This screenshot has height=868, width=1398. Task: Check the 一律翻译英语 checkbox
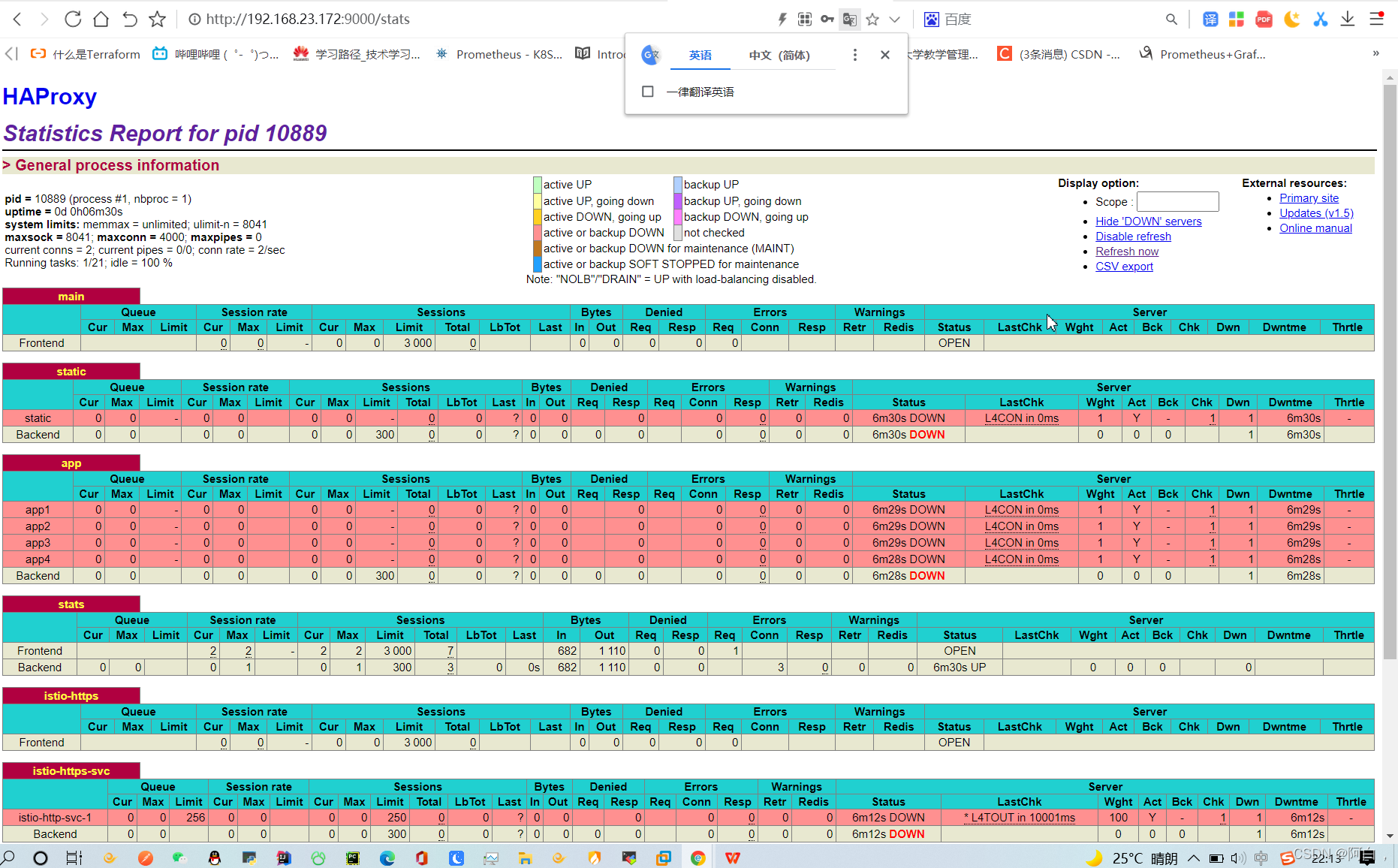tap(647, 92)
